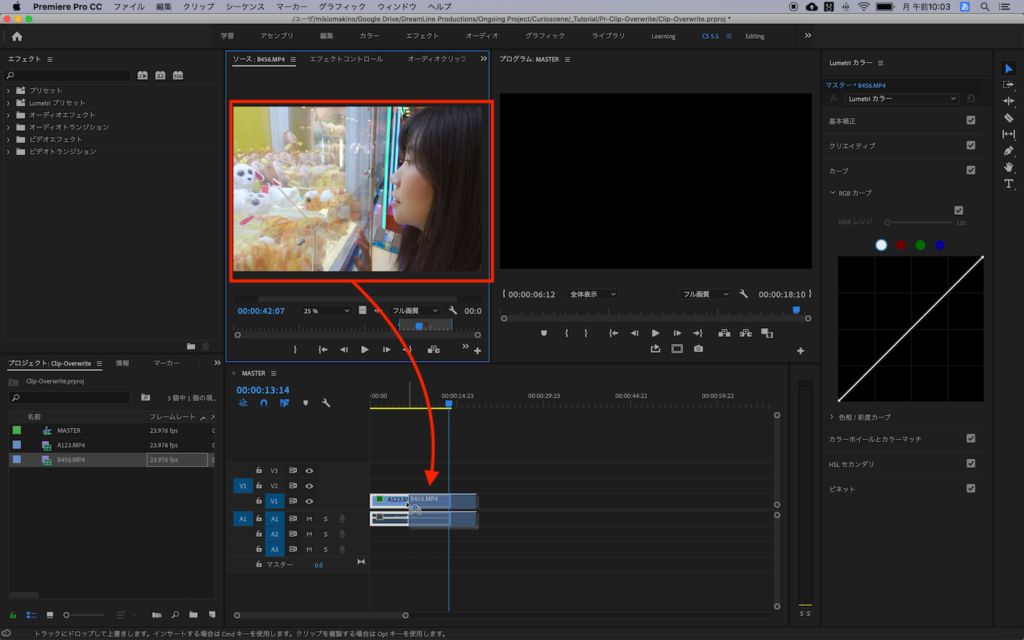The image size is (1024, 640).
Task: Click the Type tool icon on the right edge
Action: tap(1009, 184)
